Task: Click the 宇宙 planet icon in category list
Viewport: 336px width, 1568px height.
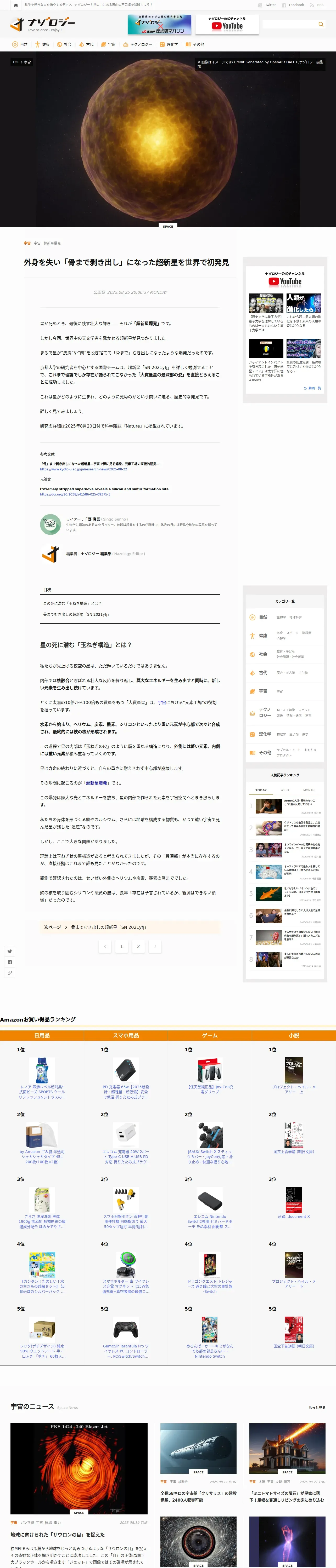Action: pos(253,691)
